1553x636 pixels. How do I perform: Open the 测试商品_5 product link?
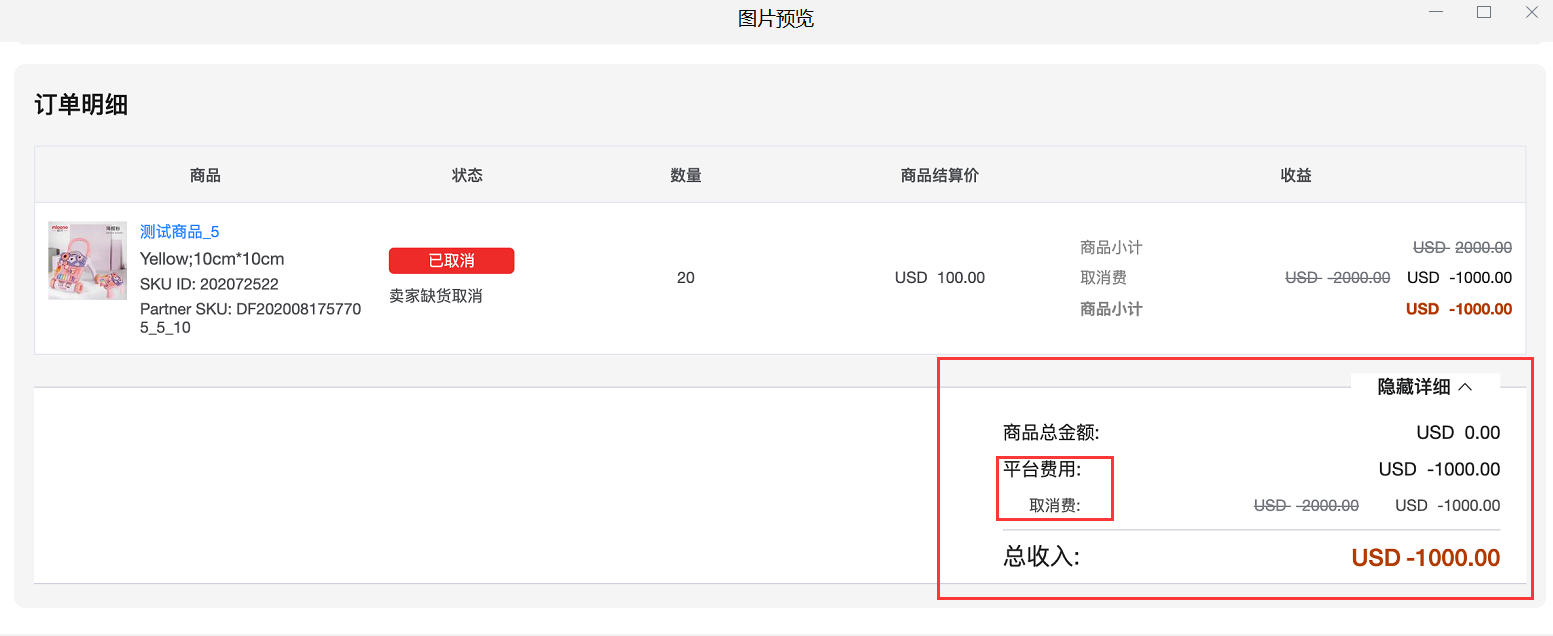(177, 231)
